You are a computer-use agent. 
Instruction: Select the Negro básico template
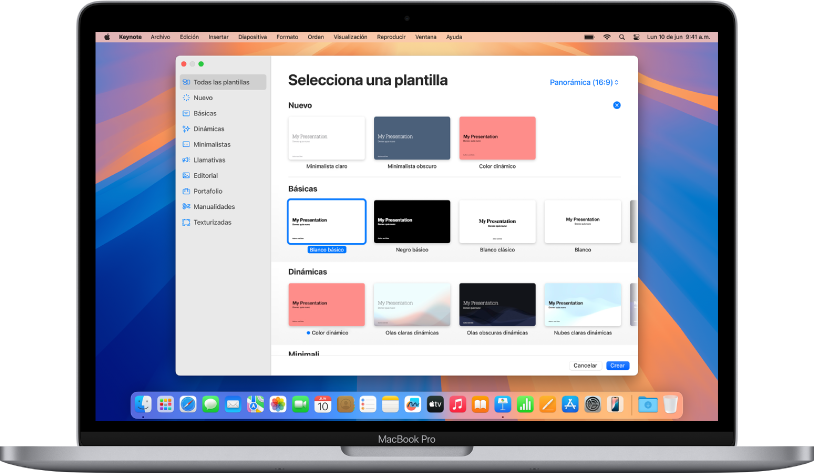pos(412,221)
